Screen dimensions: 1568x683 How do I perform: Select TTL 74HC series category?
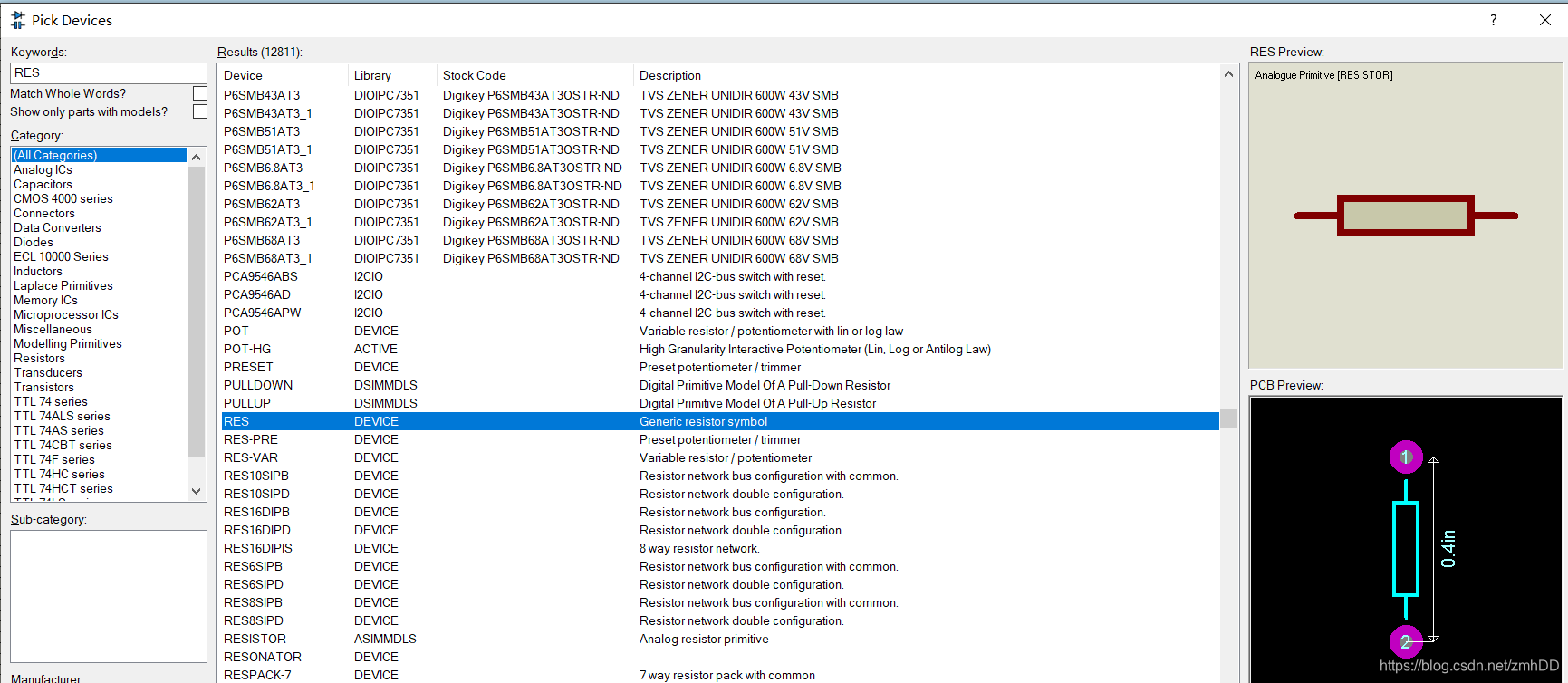[x=99, y=474]
